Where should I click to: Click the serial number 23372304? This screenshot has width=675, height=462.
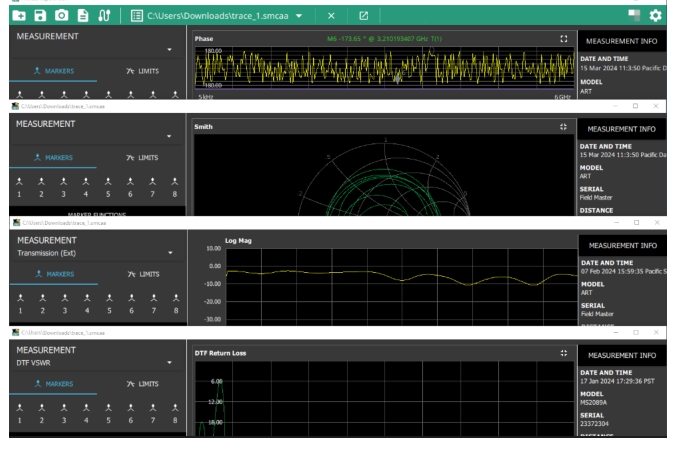pyautogui.click(x=594, y=424)
